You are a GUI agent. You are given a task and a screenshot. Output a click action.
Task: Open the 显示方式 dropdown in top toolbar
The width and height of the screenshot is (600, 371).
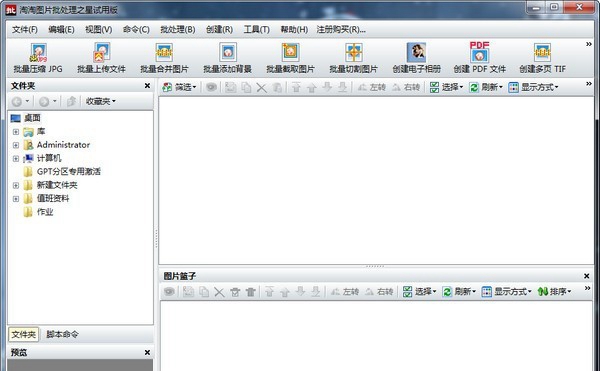pos(533,87)
